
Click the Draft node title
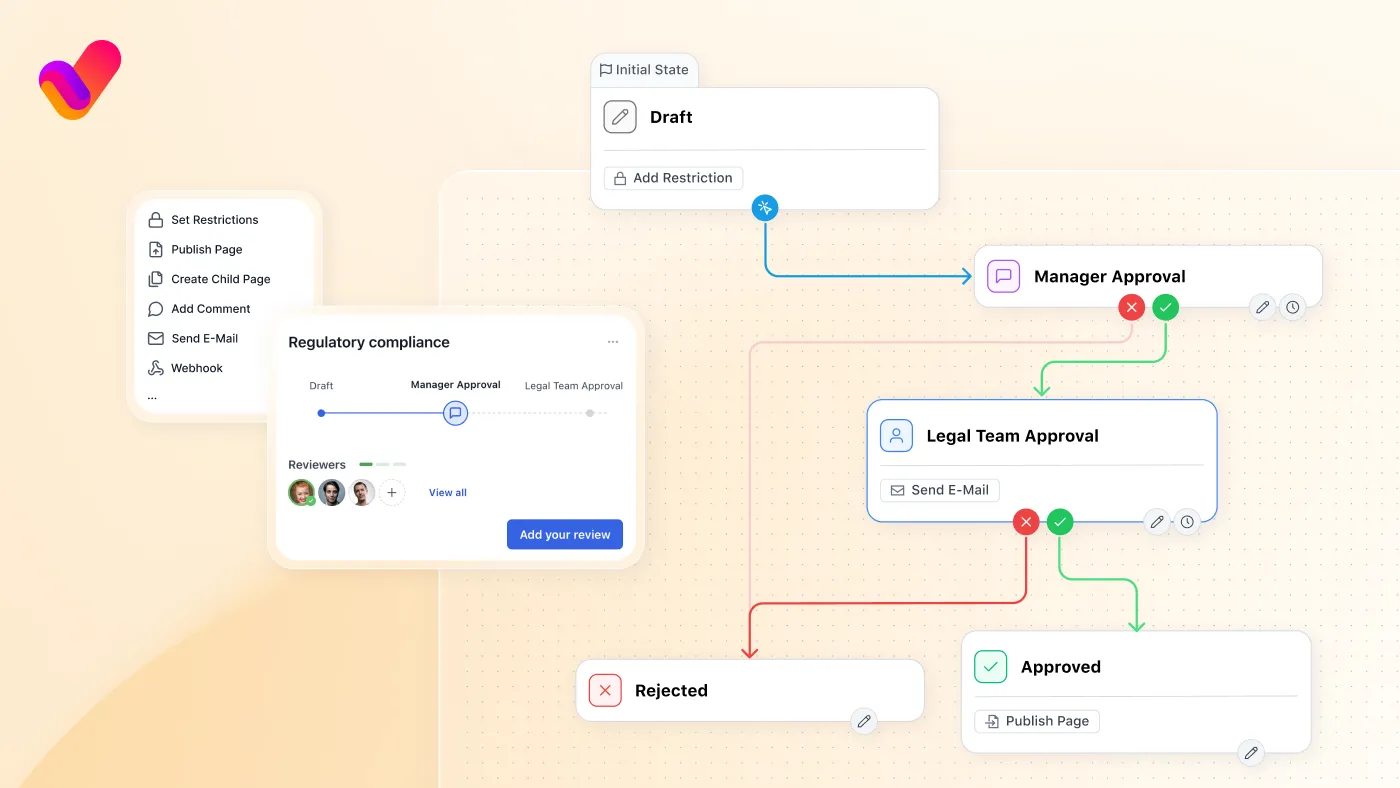pos(671,117)
